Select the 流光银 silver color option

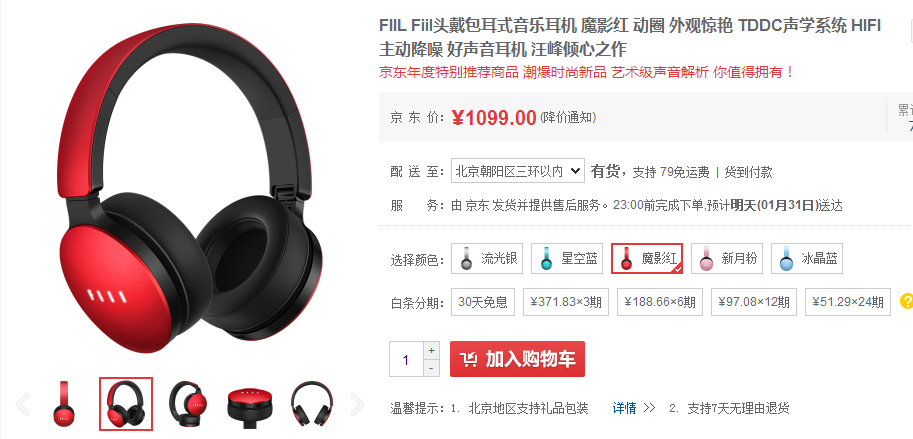coord(487,259)
